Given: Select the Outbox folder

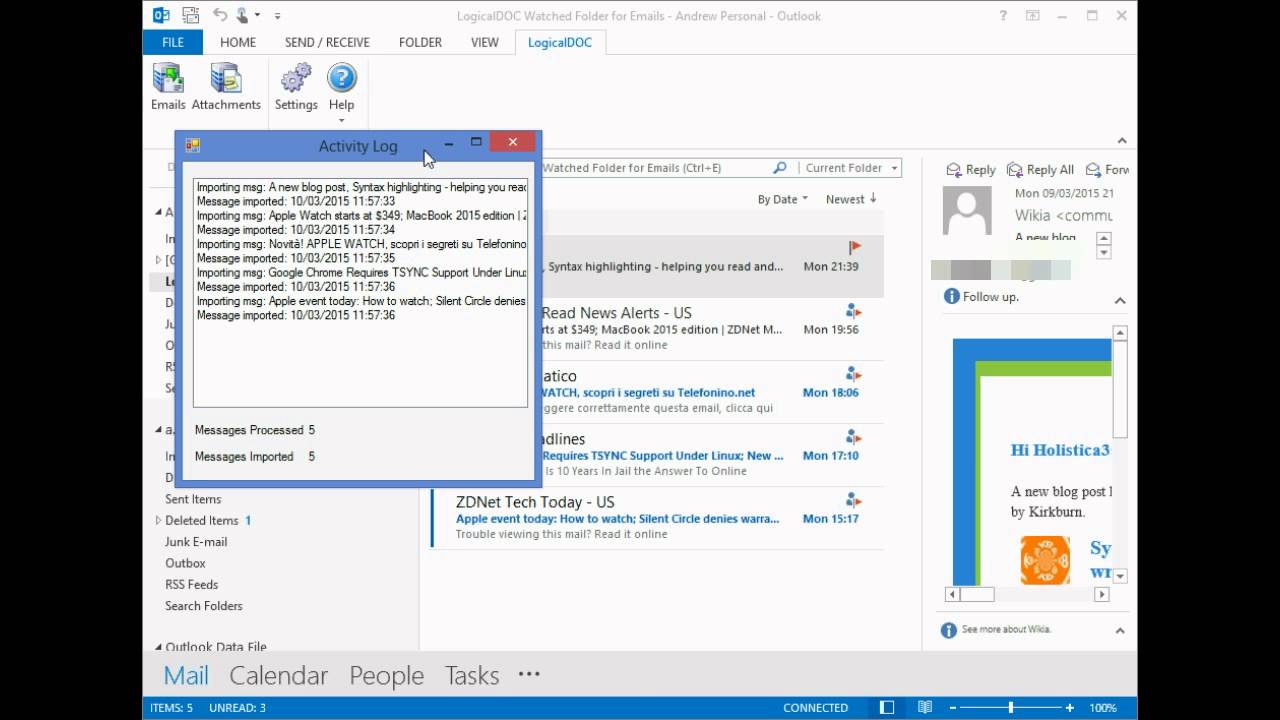Looking at the screenshot, I should coord(185,563).
